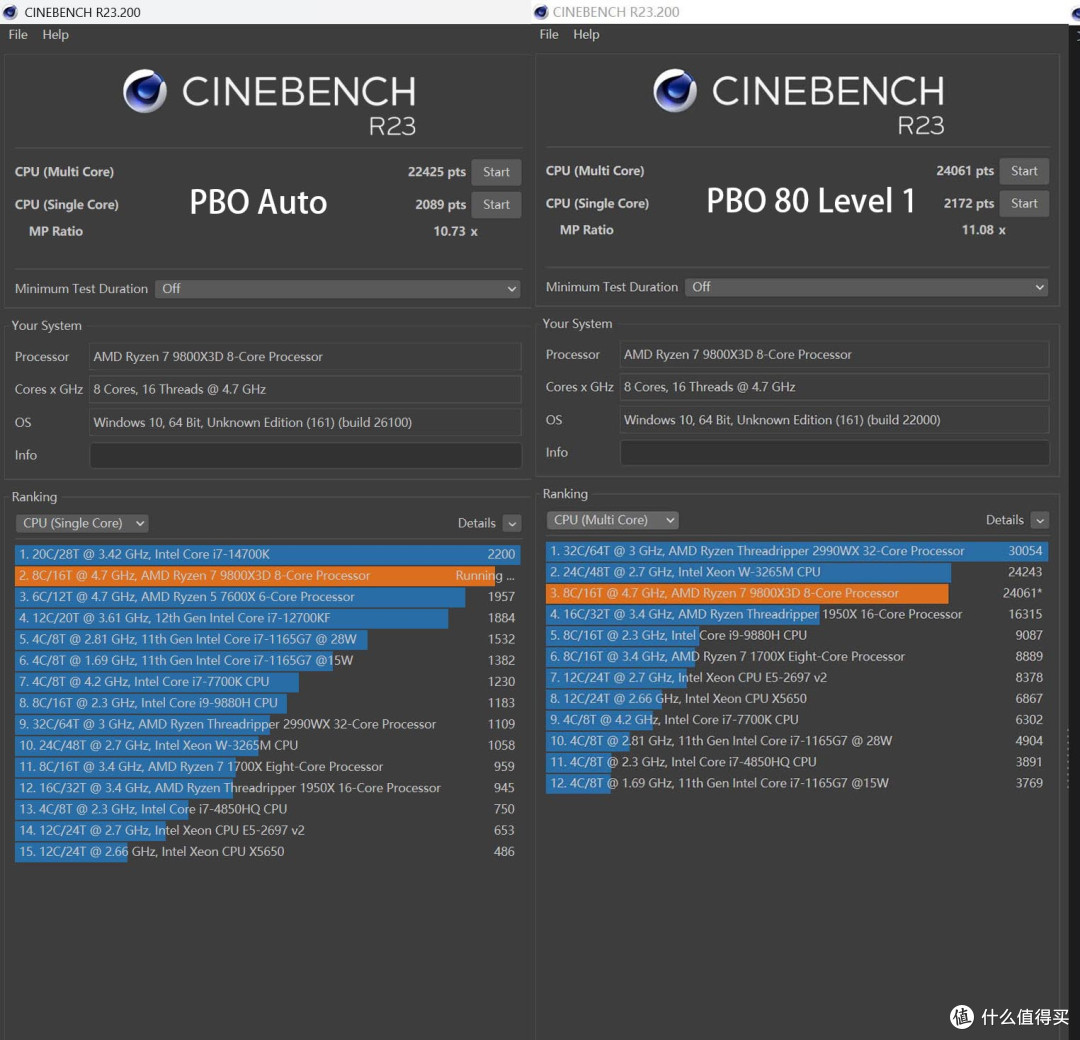Viewport: 1080px width, 1040px height.
Task: Expand Details arrow in left window ranking
Action: [x=512, y=523]
